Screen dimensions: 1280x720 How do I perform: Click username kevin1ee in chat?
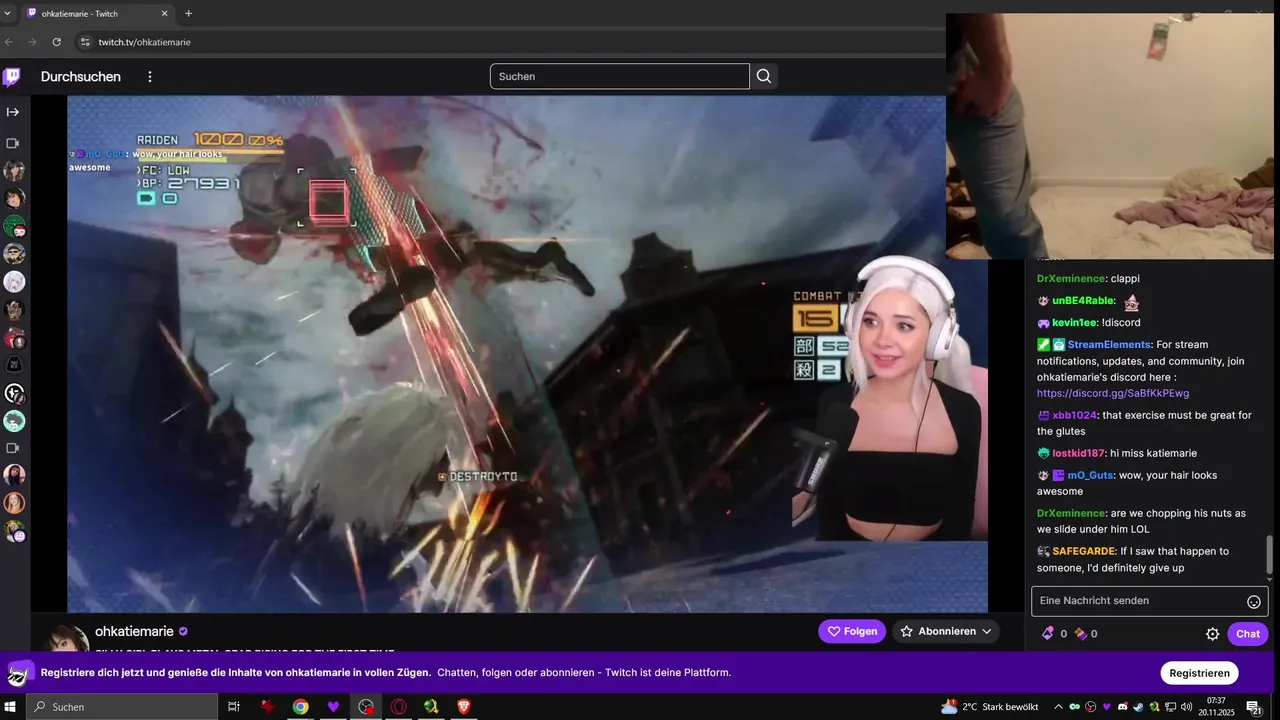point(1074,322)
